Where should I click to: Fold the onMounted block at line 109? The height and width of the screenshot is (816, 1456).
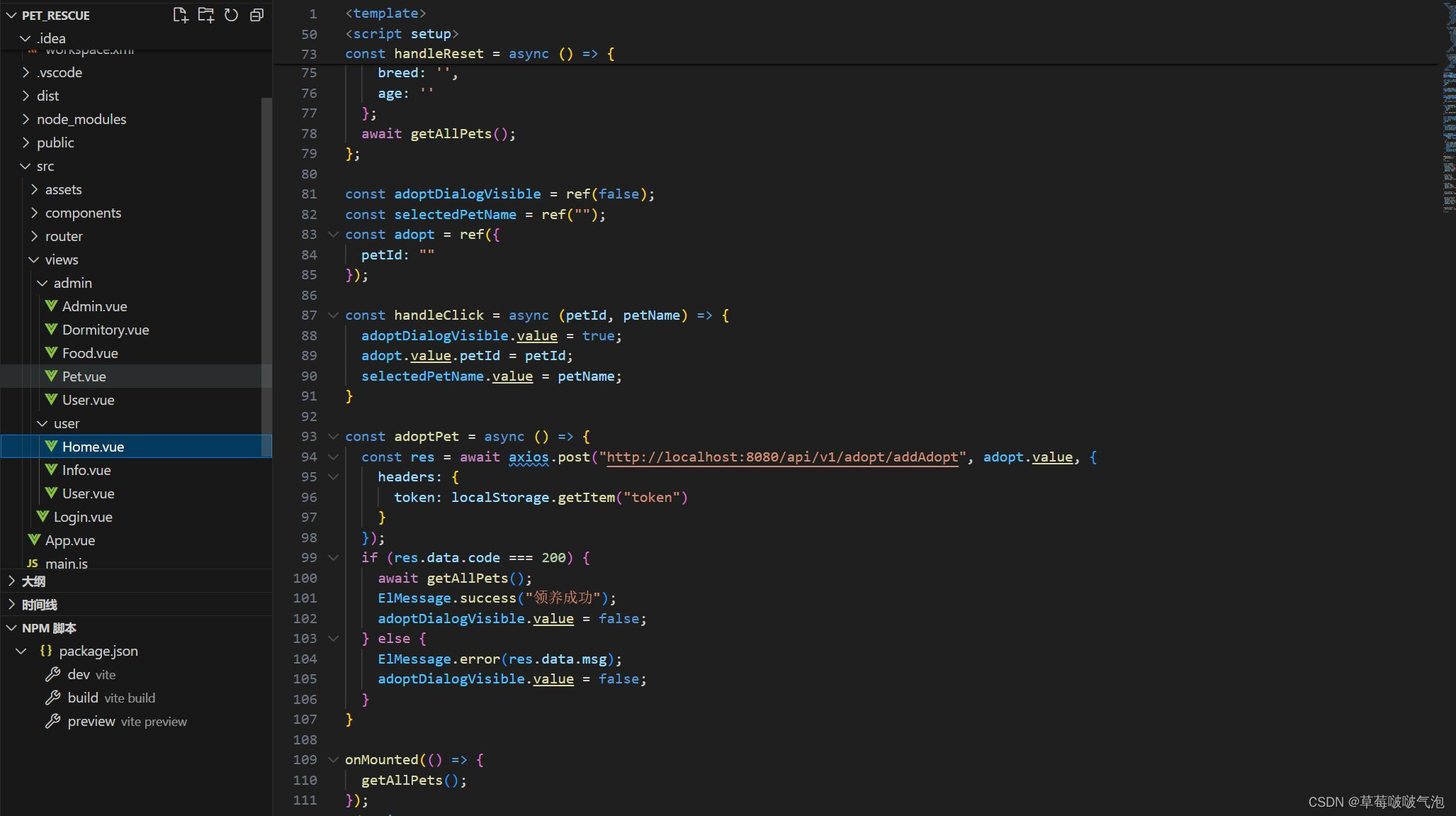[x=333, y=759]
